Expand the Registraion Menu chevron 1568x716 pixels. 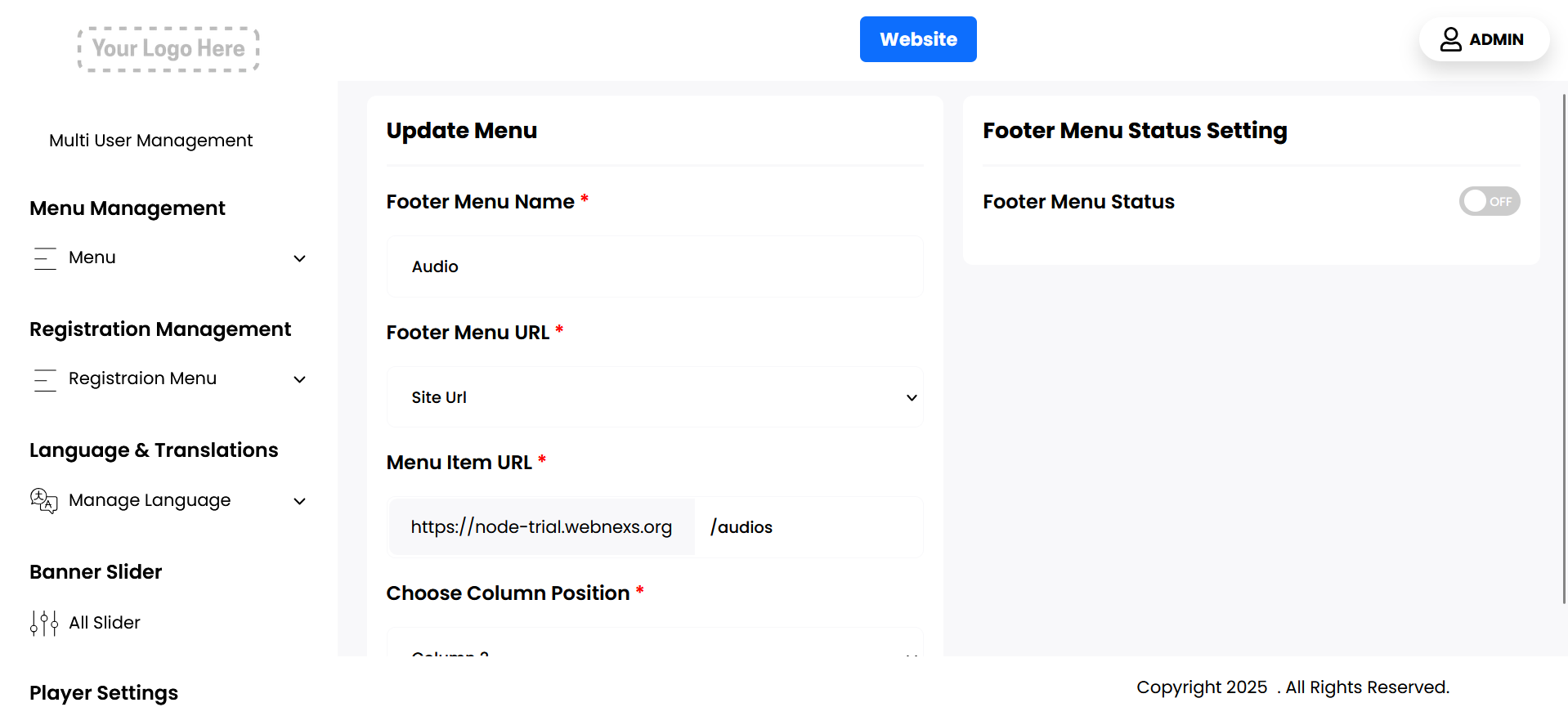[x=300, y=379]
